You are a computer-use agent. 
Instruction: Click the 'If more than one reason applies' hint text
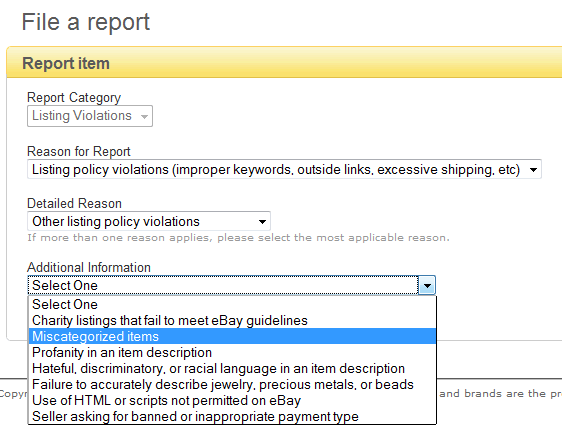click(x=238, y=238)
